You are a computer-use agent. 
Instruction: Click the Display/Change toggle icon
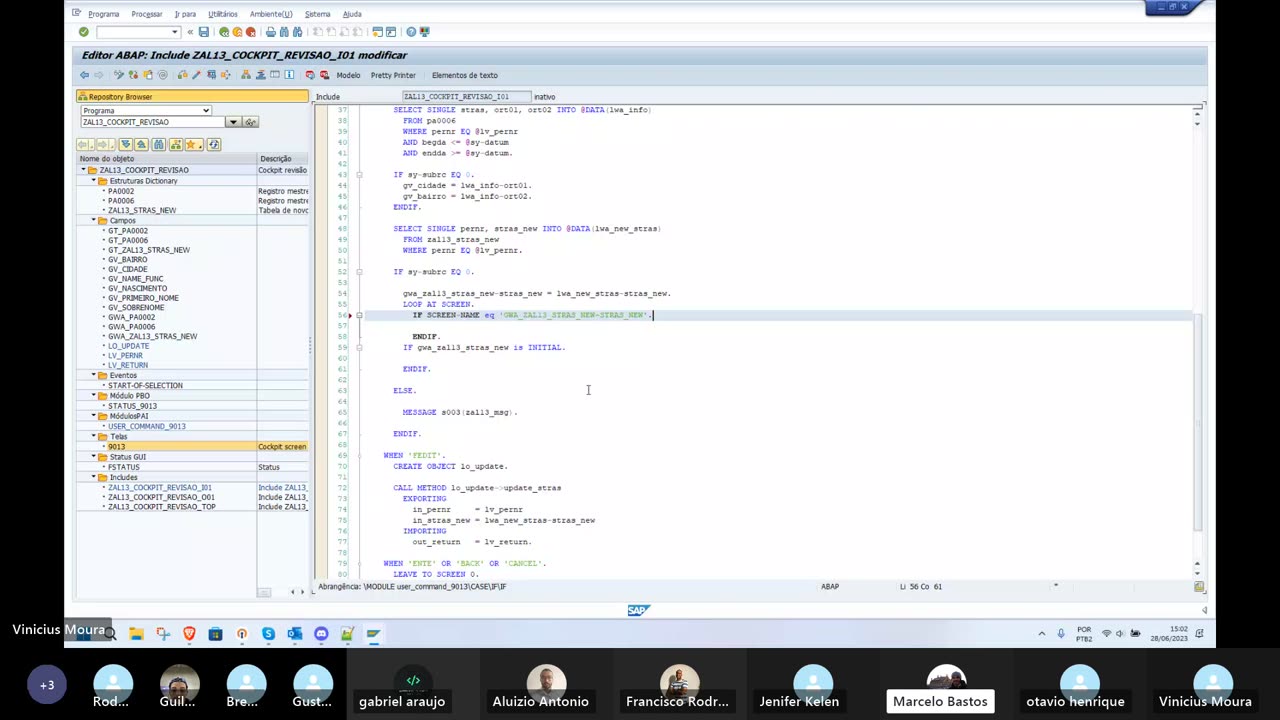(119, 75)
